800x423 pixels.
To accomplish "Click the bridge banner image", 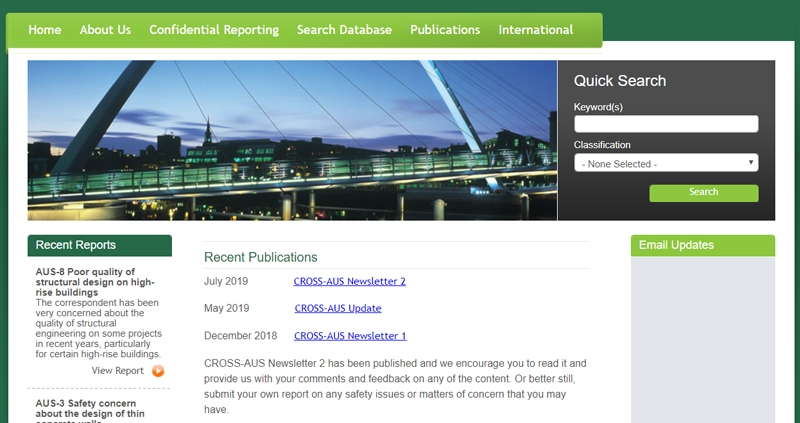I will coord(292,140).
